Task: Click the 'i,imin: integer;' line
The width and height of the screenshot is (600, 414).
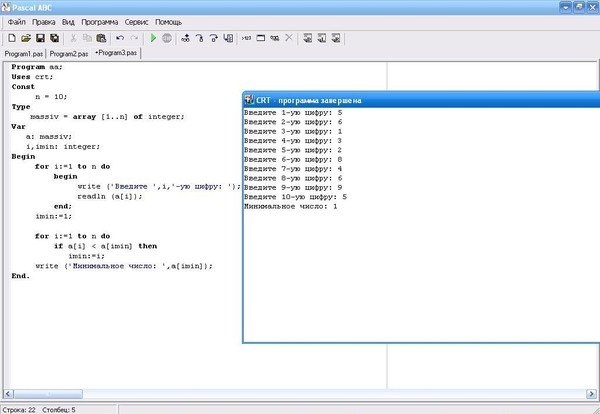Action: [63, 147]
